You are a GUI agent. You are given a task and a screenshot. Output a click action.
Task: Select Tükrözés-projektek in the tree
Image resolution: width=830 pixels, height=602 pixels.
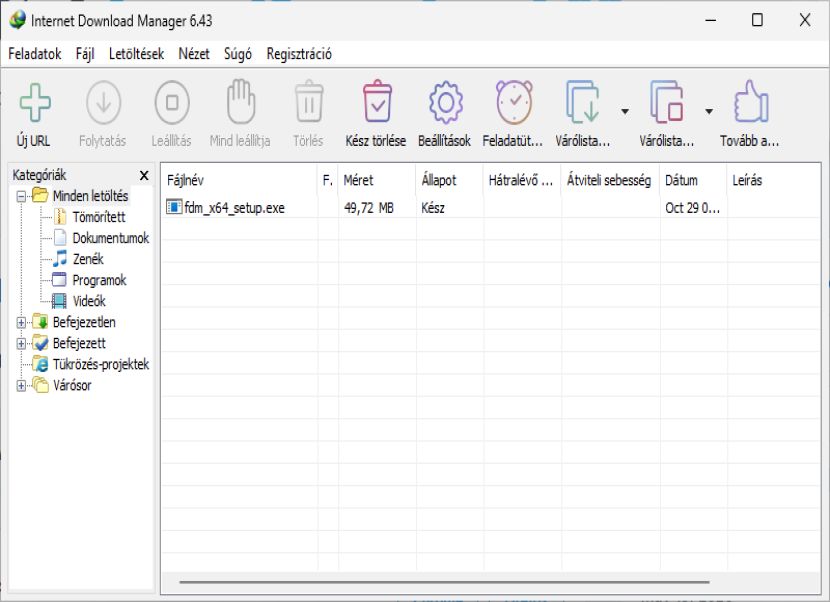101,364
